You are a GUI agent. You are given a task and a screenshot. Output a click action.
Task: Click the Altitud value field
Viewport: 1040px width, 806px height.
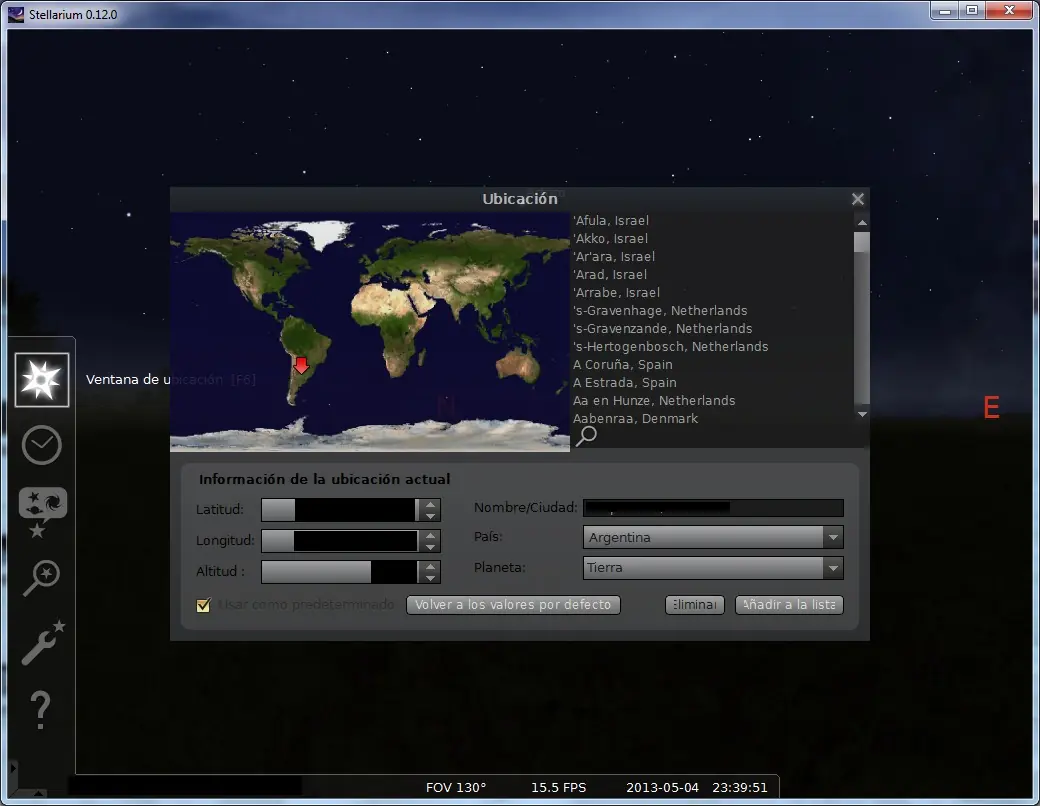(341, 572)
